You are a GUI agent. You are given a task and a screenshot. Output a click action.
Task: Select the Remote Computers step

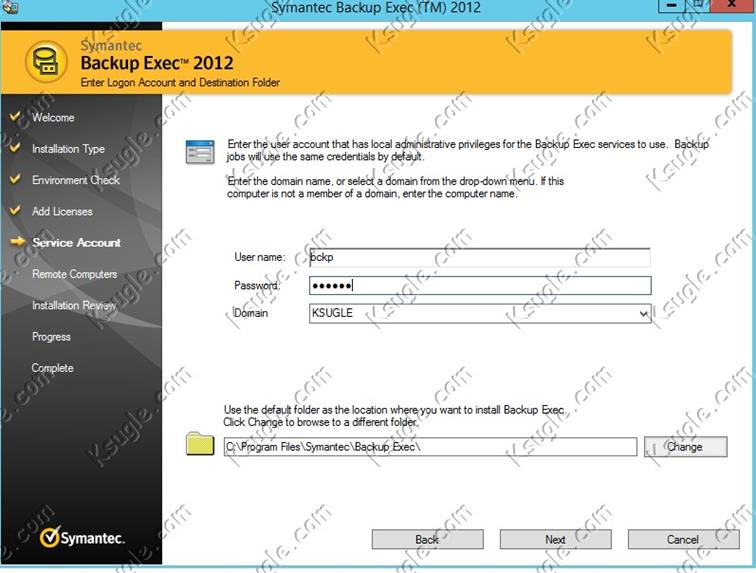[x=75, y=274]
